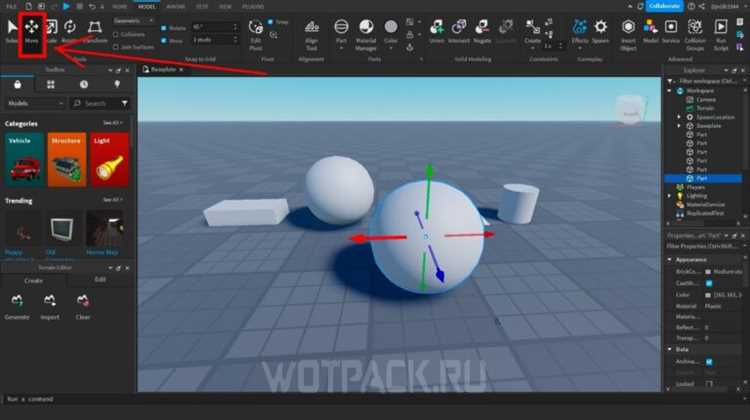Open the Color picker sphere
The height and width of the screenshot is (420, 750).
(391, 27)
